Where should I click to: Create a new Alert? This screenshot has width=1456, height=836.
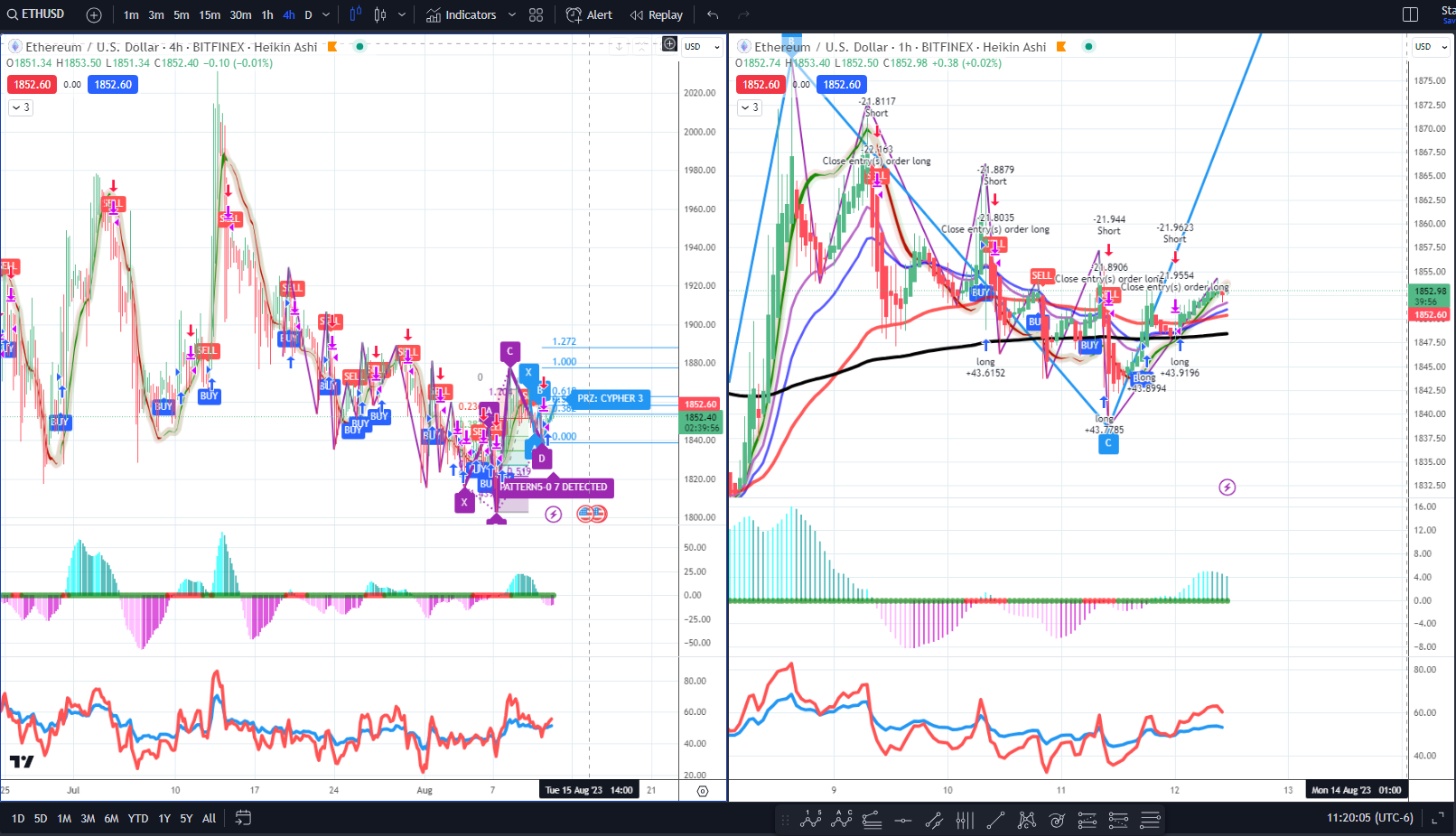[x=589, y=14]
